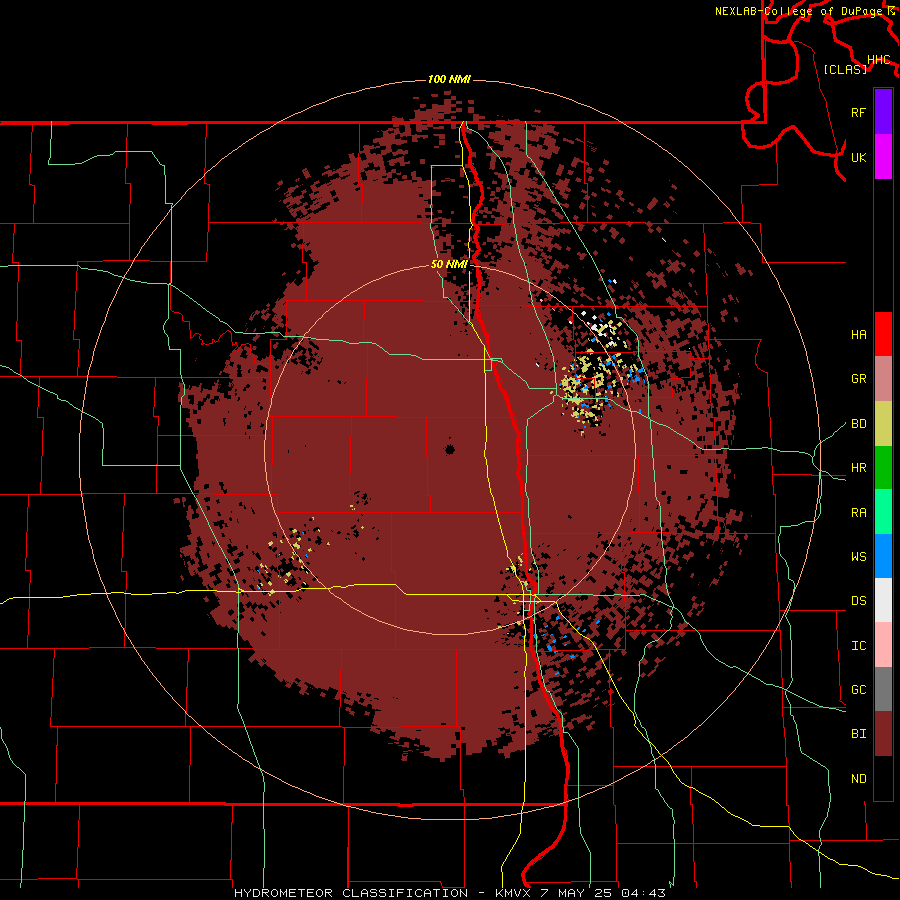Click the NEXLAB-College of DuPage title text

(798, 11)
